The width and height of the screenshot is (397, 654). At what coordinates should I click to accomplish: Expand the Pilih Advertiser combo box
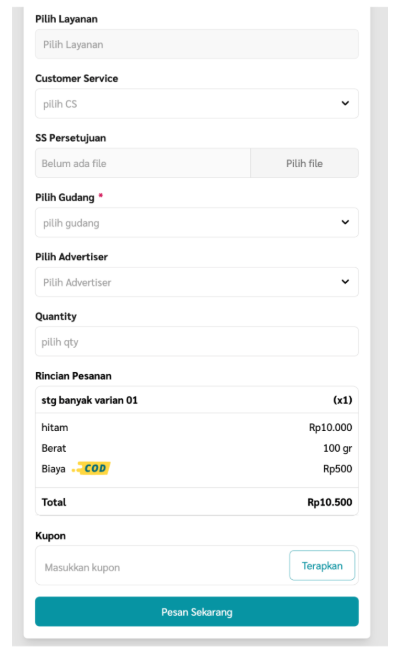pyautogui.click(x=197, y=282)
